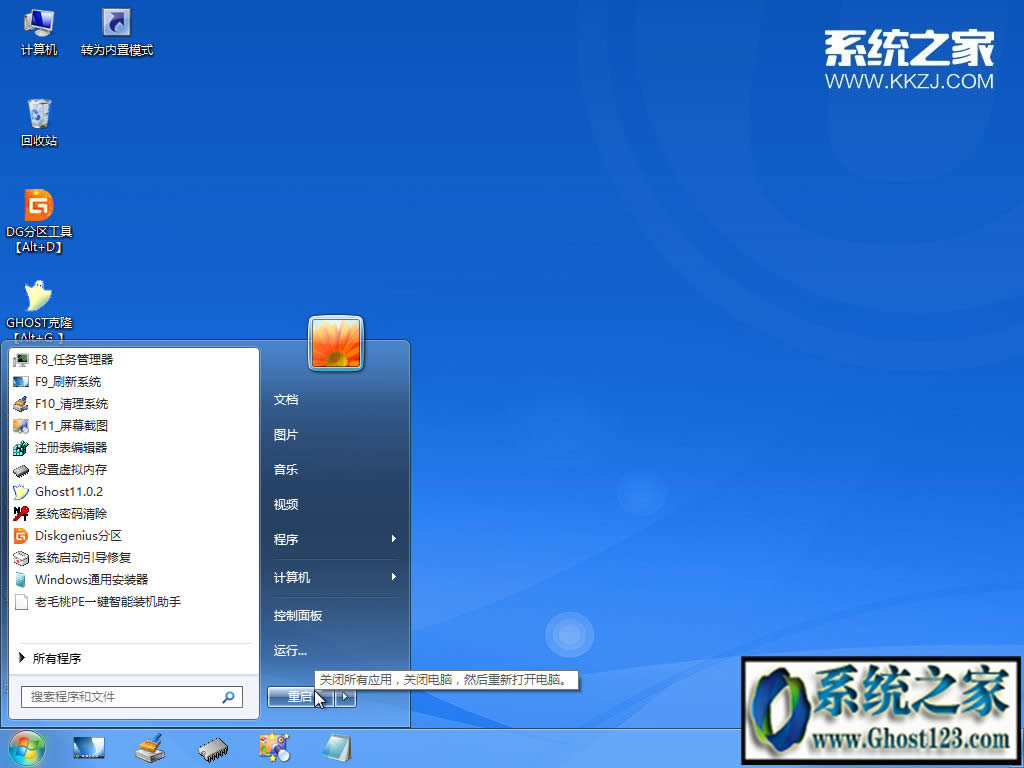The width and height of the screenshot is (1024, 768).
Task: Expand the 计算机 submenu arrow
Action: (392, 577)
